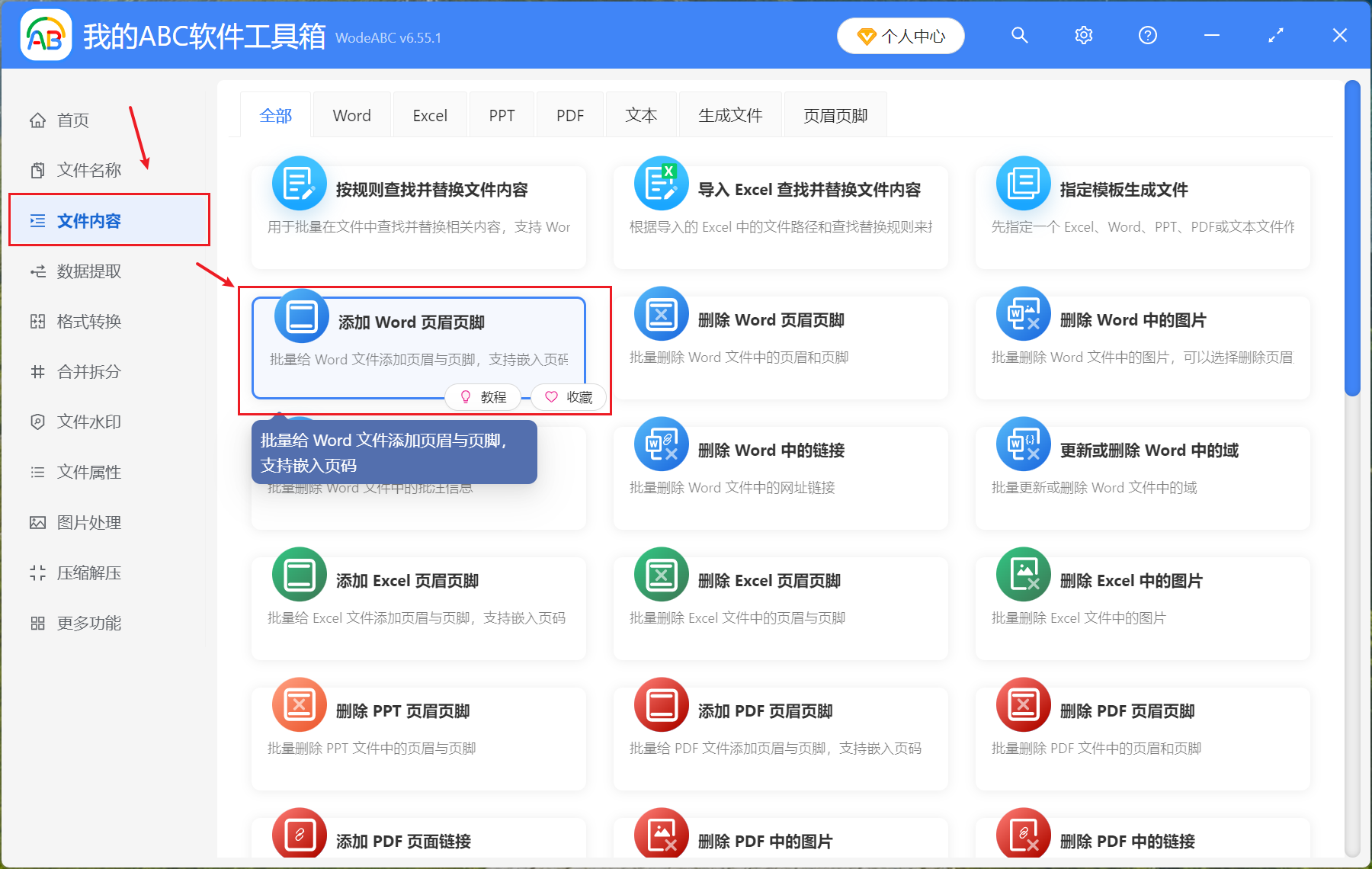Switch to the Word tab
Screen dimensions: 1372x869
coord(351,114)
